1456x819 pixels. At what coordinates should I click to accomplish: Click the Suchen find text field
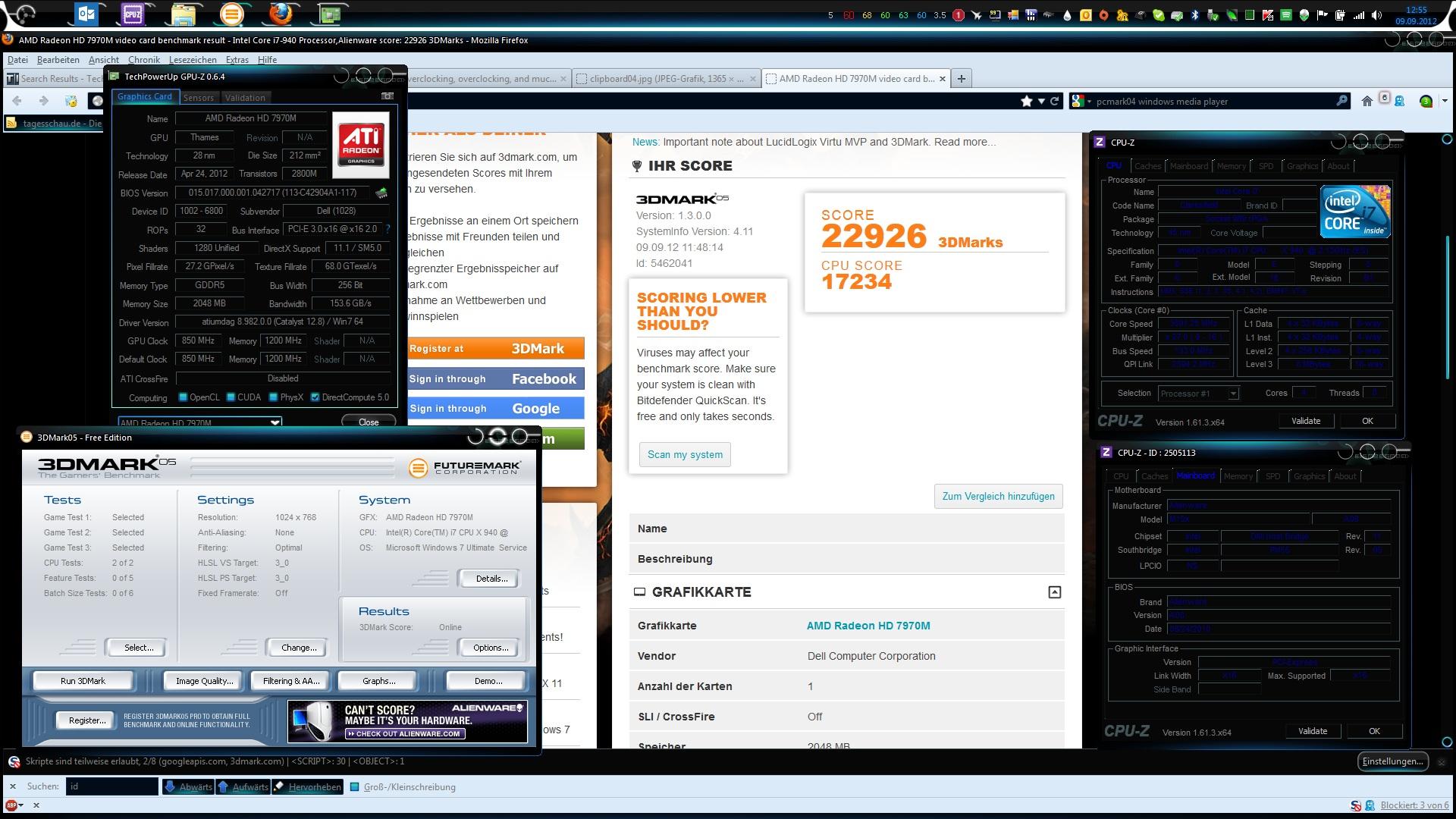112,786
